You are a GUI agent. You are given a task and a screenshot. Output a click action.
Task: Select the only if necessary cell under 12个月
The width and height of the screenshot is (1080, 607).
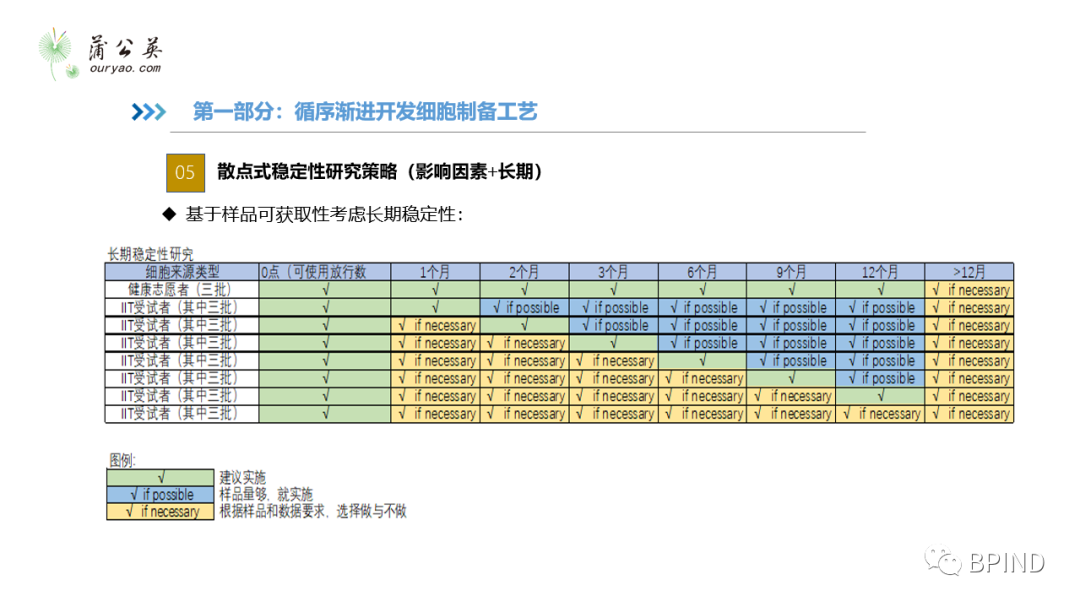(880, 413)
